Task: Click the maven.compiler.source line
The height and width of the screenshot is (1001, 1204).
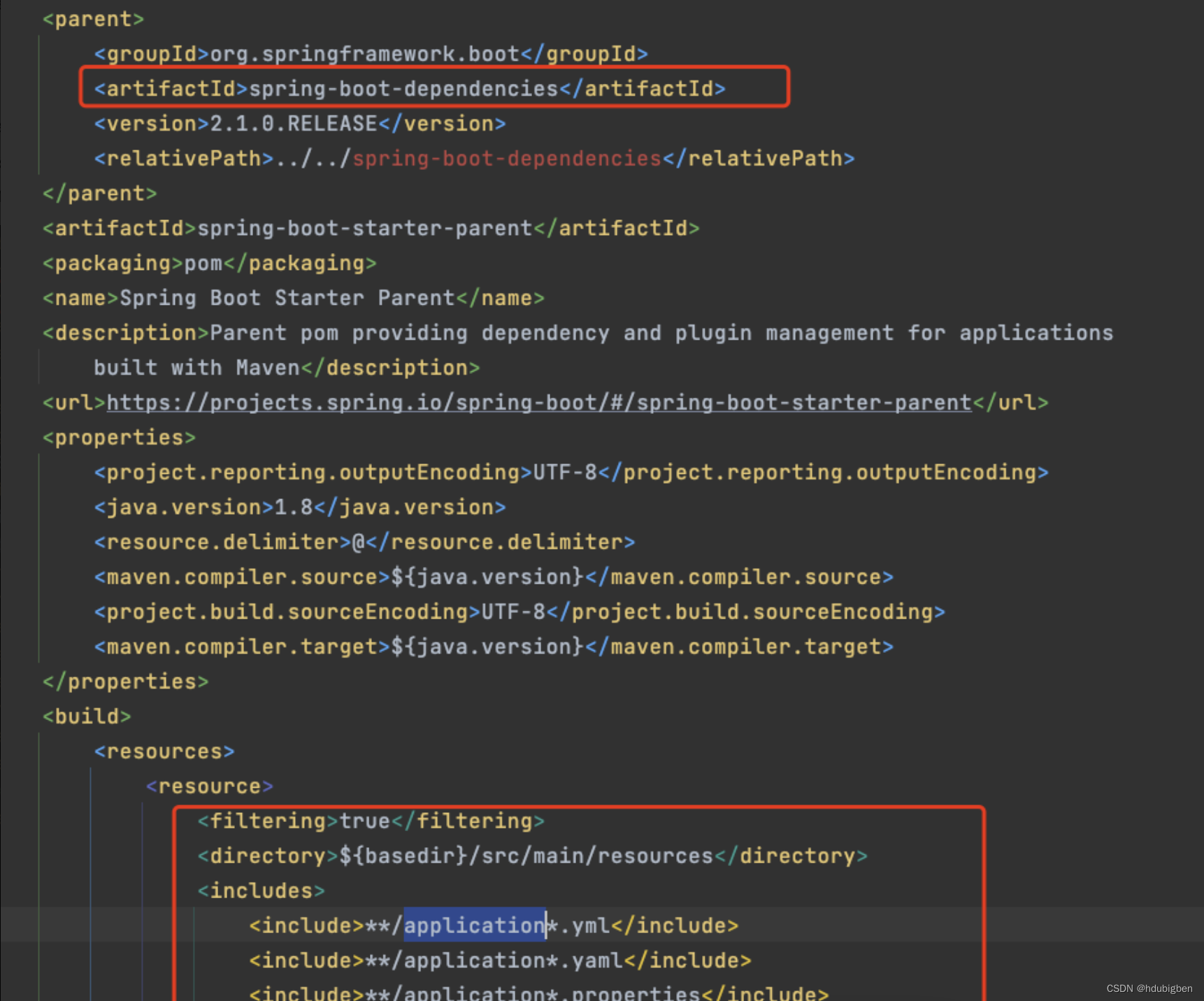Action: point(494,578)
